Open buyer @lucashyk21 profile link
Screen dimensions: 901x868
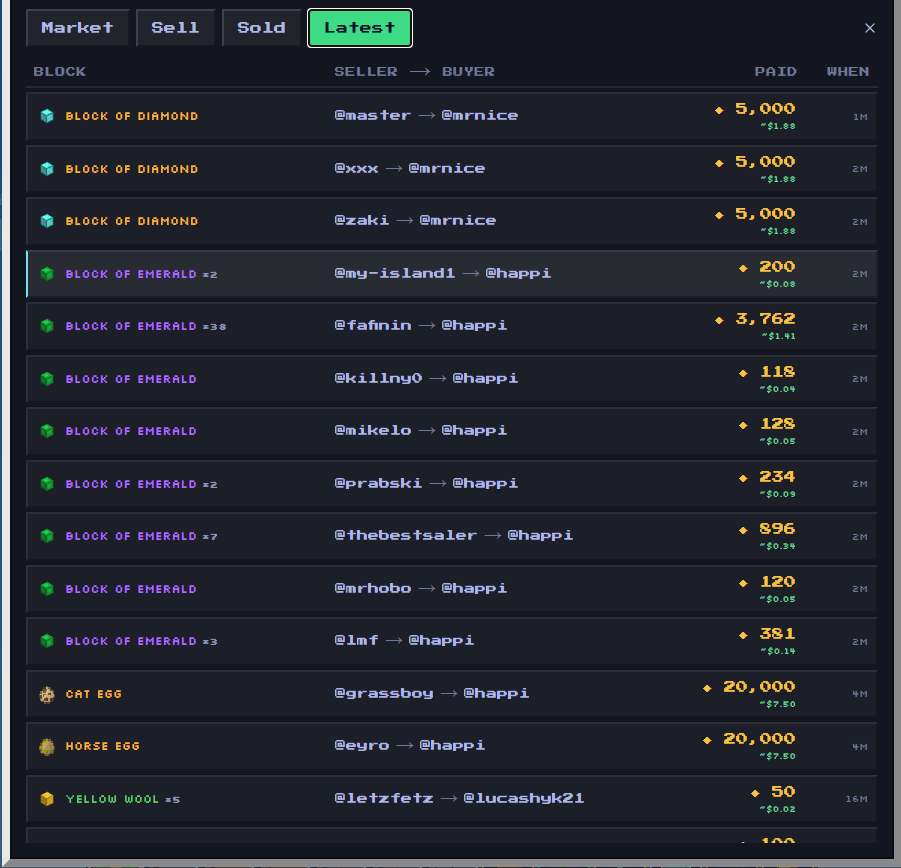523,798
